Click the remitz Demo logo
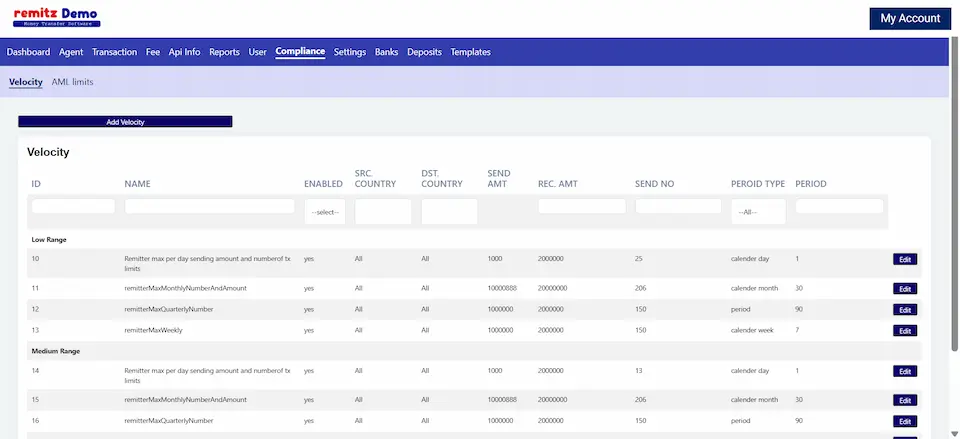Viewport: 960px width, 439px height. point(56,17)
